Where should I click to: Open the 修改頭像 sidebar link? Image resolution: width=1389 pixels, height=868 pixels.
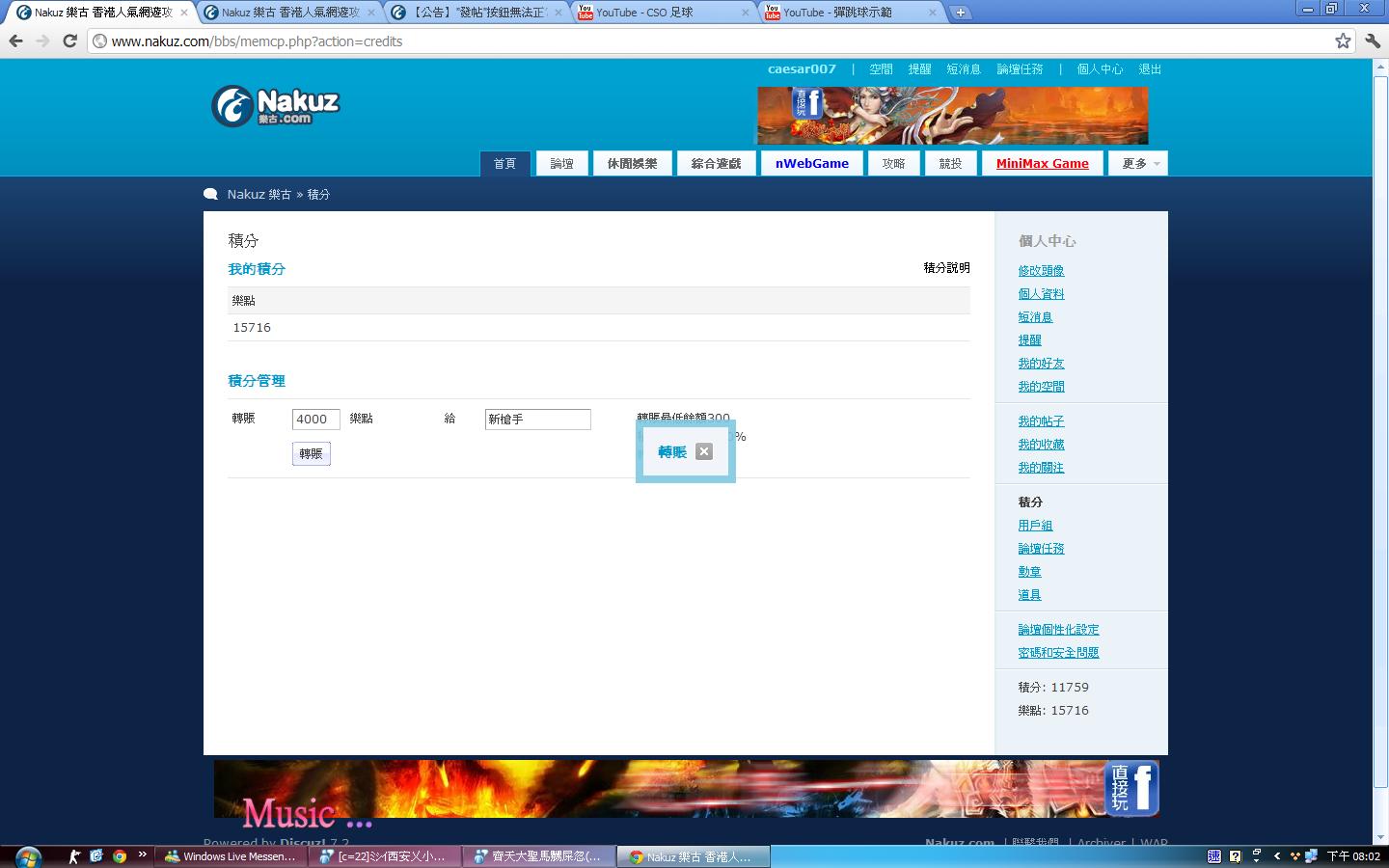coord(1041,271)
